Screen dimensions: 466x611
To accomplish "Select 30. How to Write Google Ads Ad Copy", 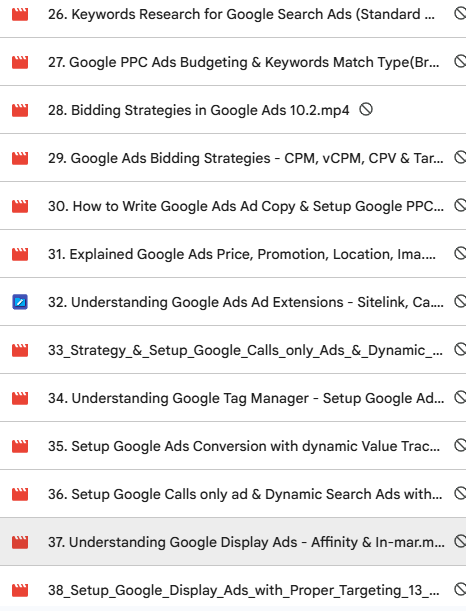I will (x=245, y=206).
